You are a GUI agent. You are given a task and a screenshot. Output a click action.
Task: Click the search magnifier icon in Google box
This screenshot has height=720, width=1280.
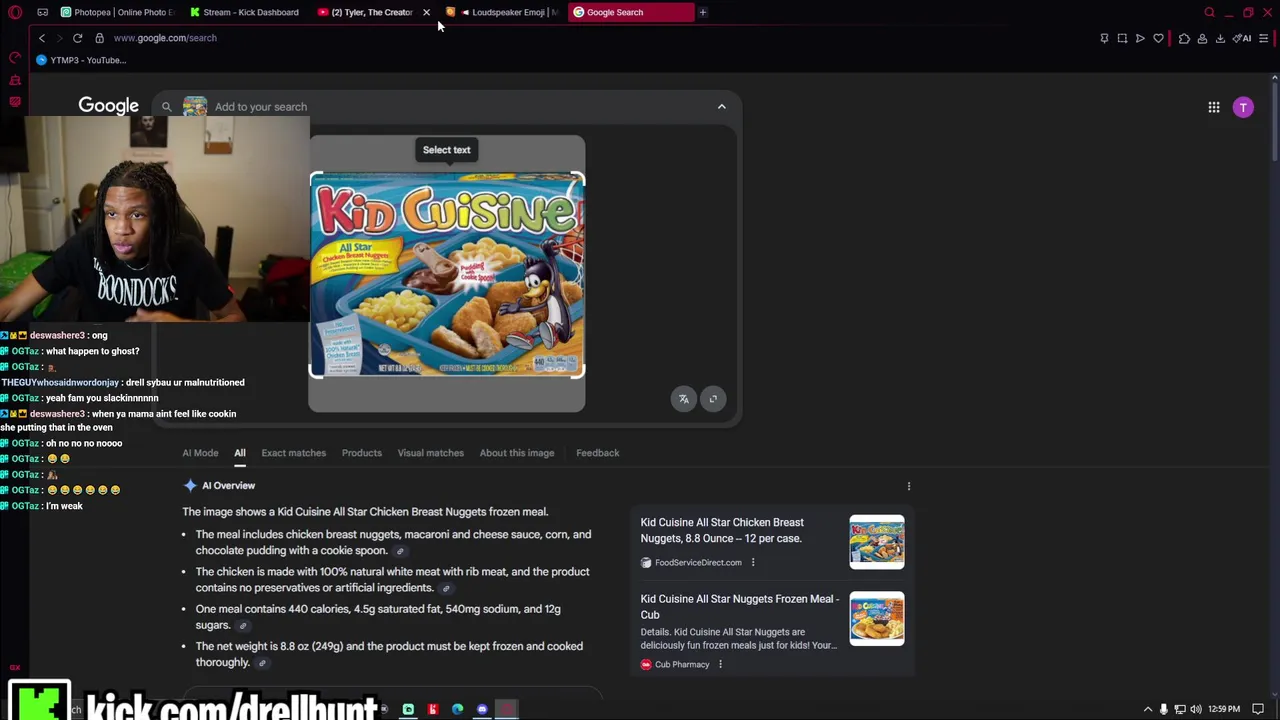click(167, 107)
